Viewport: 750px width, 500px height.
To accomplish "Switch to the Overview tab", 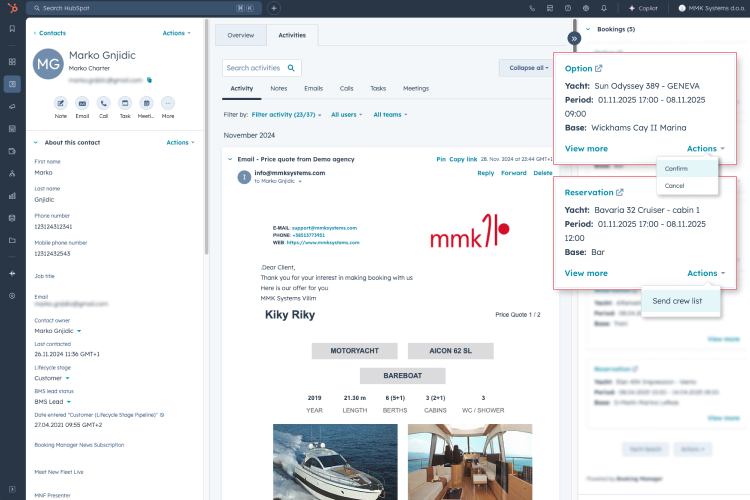I will [x=241, y=35].
